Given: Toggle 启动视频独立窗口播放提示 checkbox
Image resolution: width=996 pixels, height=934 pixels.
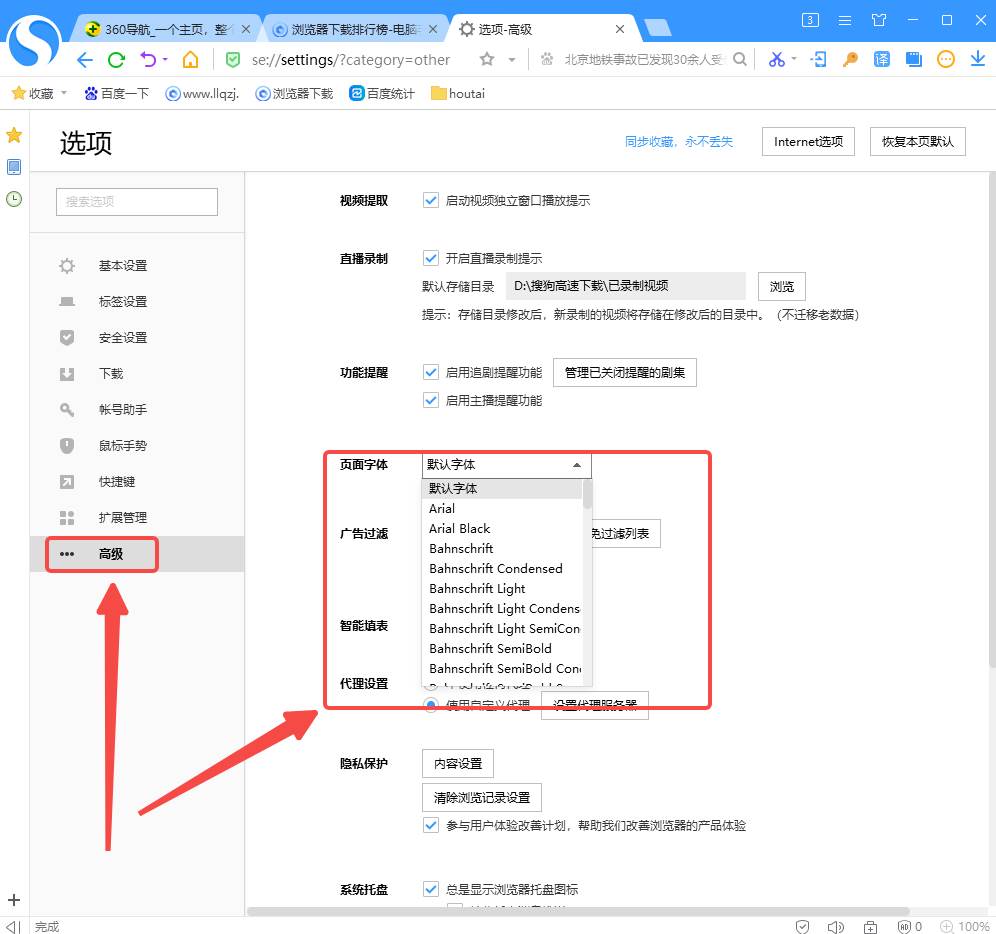Looking at the screenshot, I should point(431,200).
